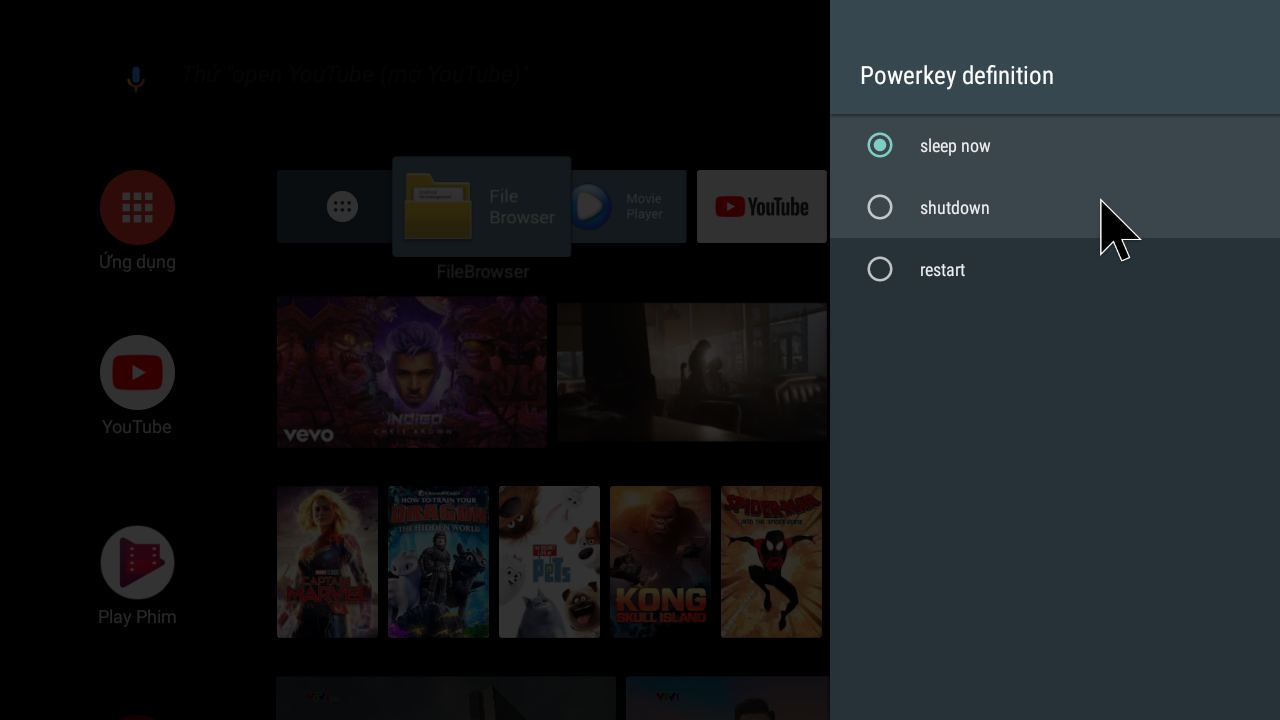Launch the FileBrowser folder app
Viewport: 1280px width, 720px height.
tap(481, 207)
